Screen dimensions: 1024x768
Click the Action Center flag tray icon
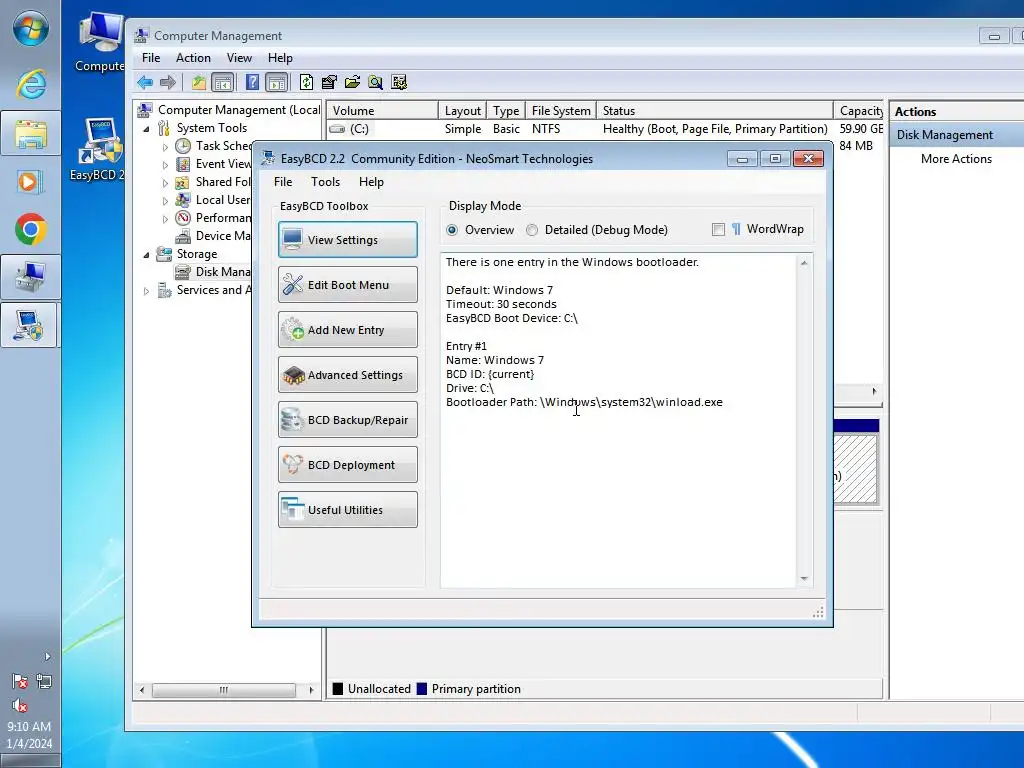click(20, 681)
